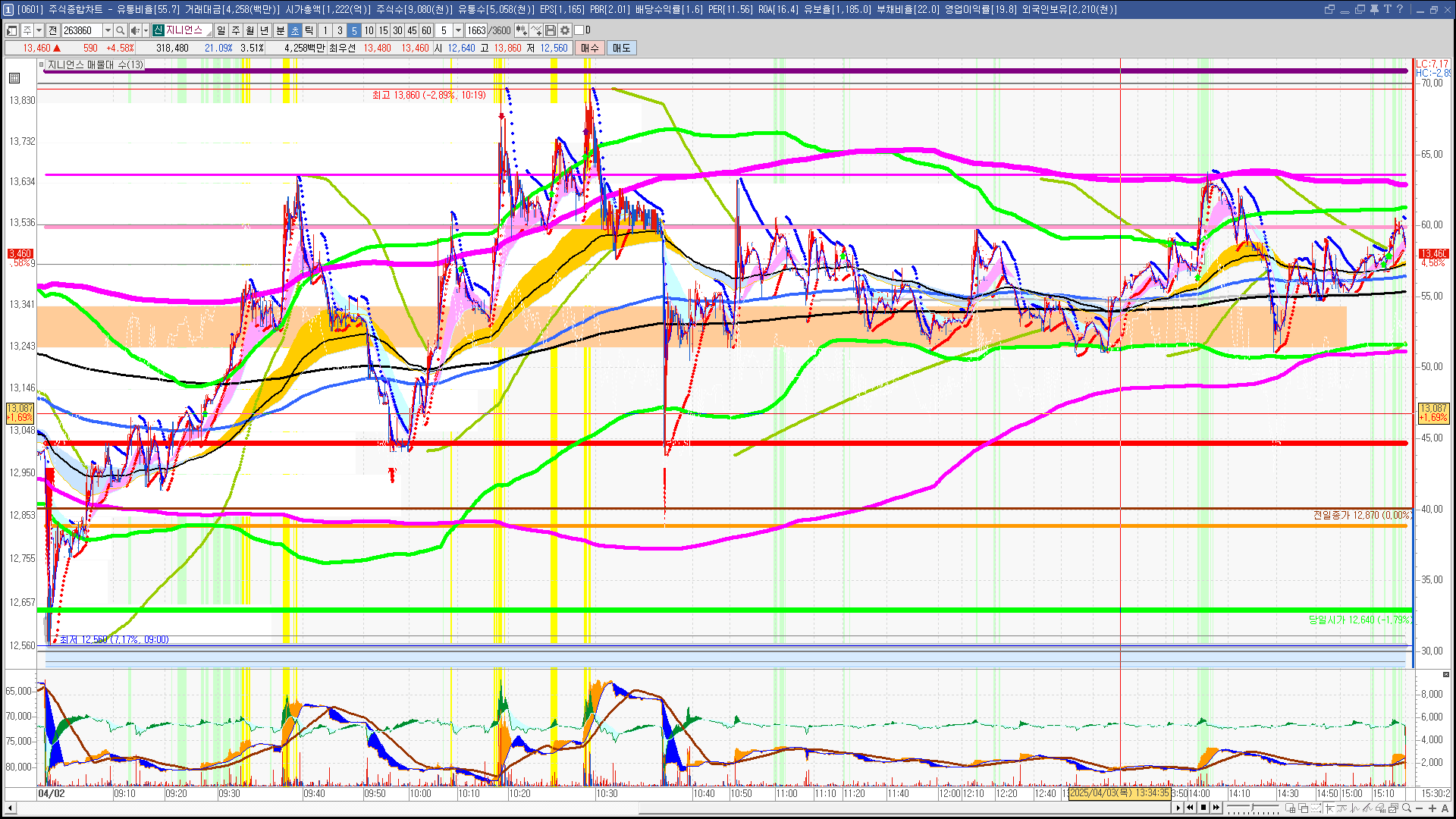Select the 틱 (tick) chart period

[x=309, y=30]
